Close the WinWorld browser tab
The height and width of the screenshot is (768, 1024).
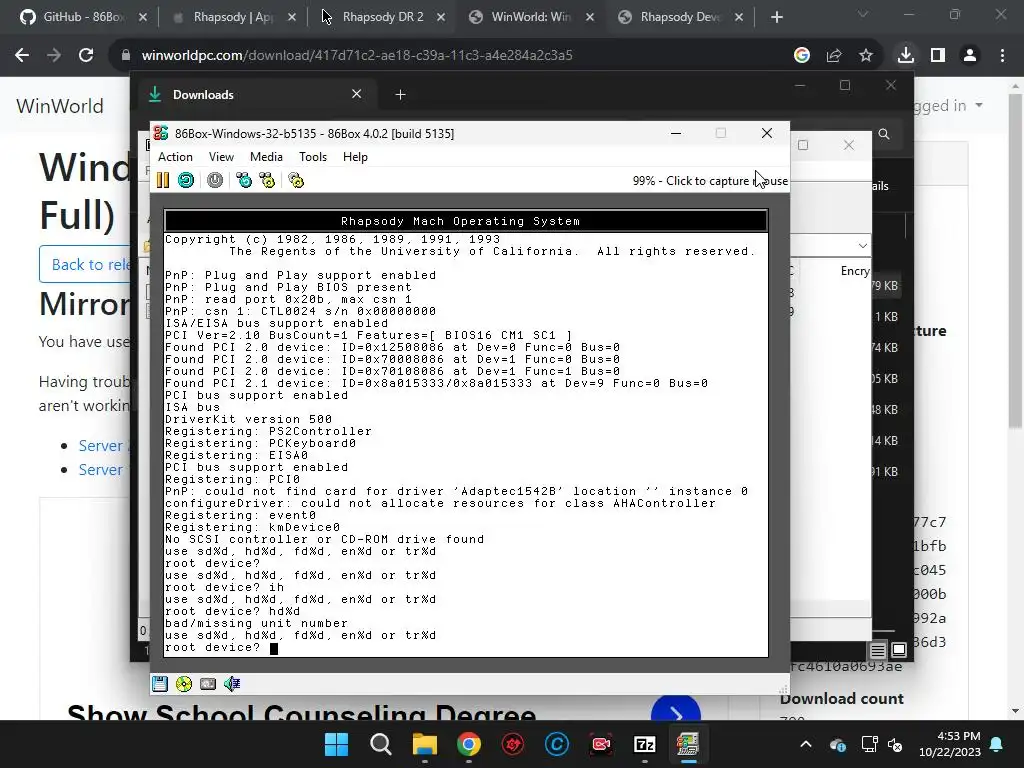tap(590, 18)
